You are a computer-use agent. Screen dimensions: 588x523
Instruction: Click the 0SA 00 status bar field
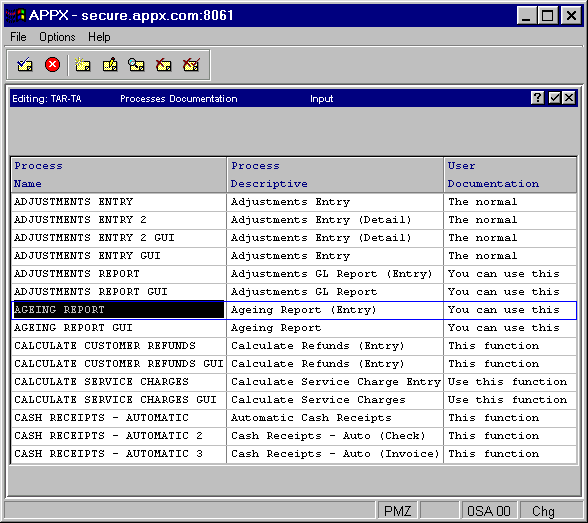click(x=489, y=511)
